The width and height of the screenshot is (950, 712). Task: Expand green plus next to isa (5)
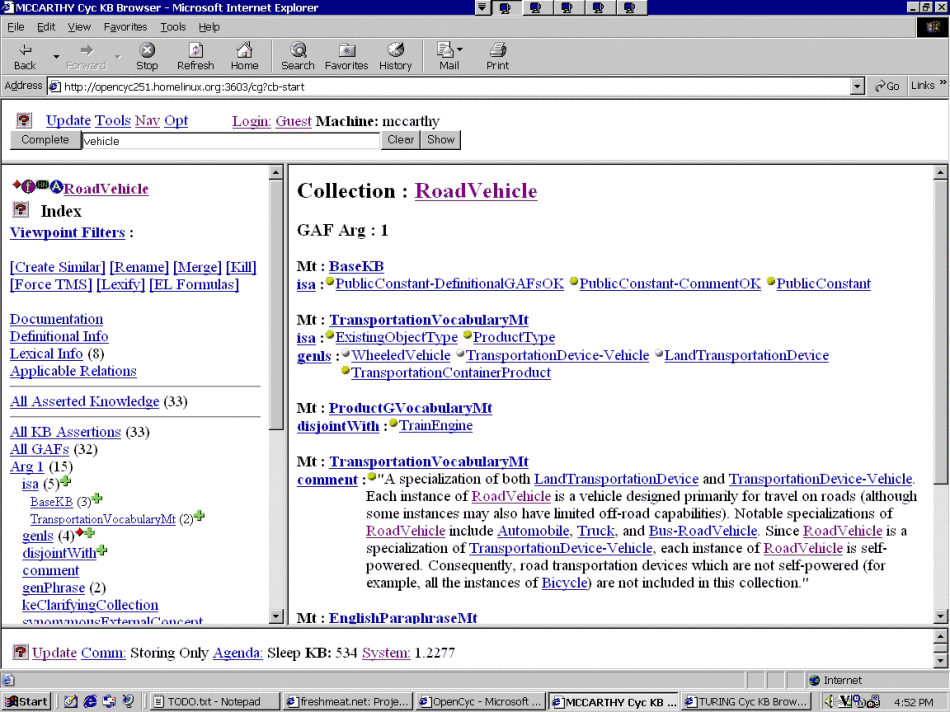(66, 483)
